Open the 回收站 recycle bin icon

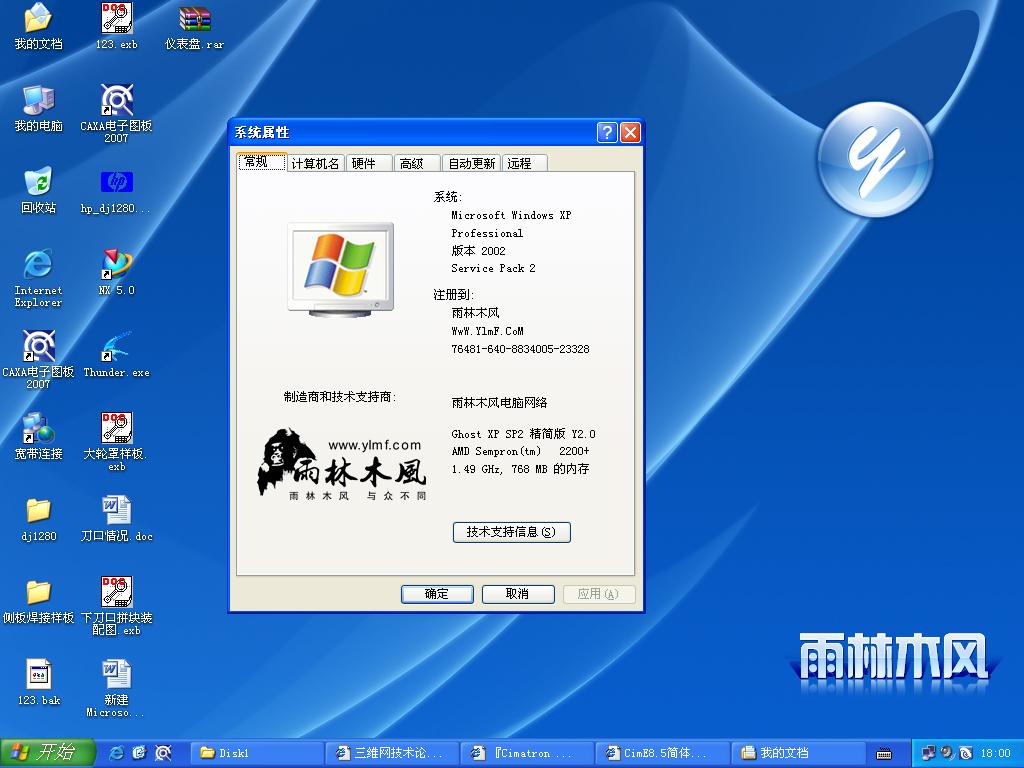(x=39, y=191)
